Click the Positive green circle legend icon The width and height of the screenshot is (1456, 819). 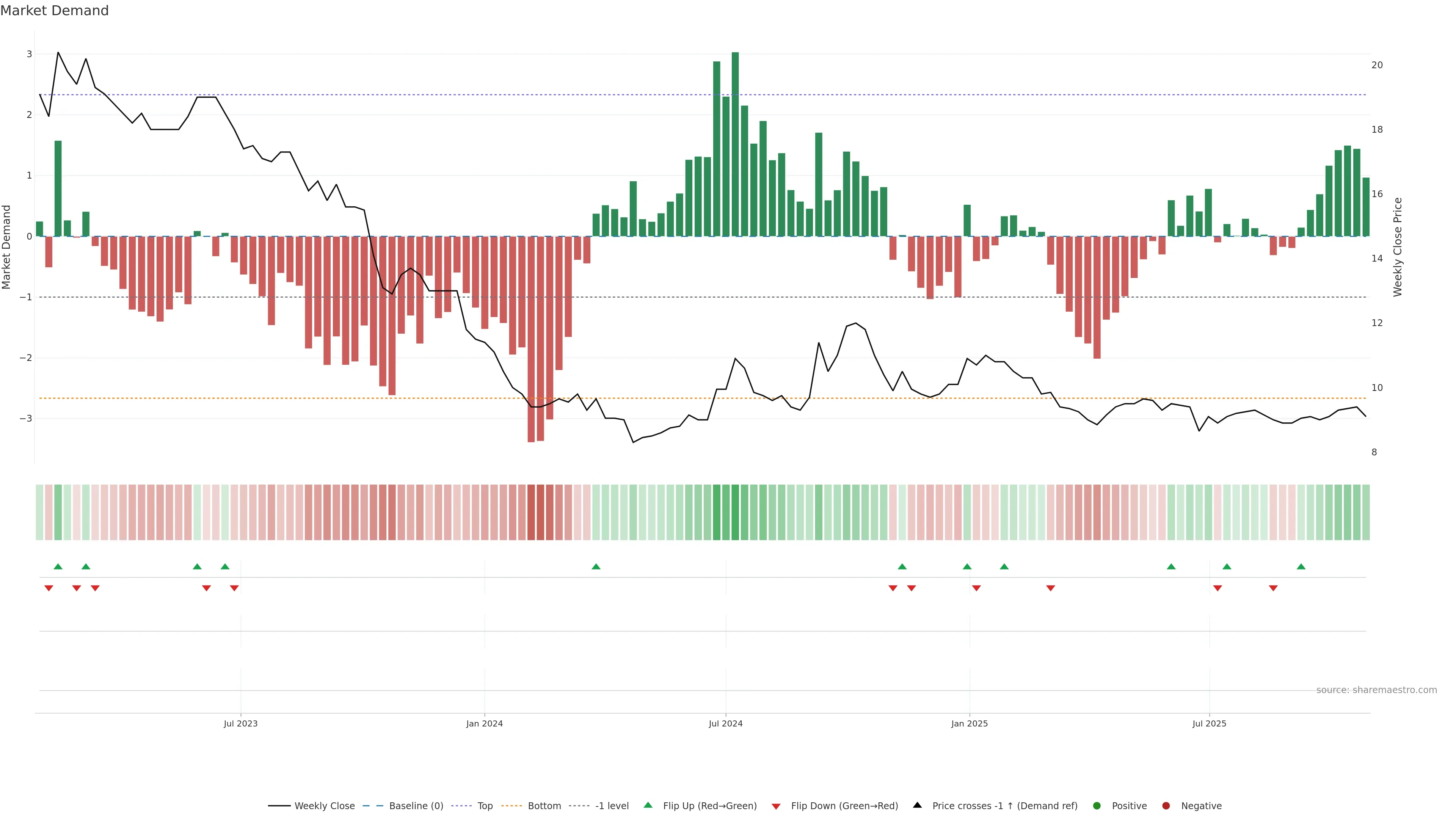point(1097,806)
